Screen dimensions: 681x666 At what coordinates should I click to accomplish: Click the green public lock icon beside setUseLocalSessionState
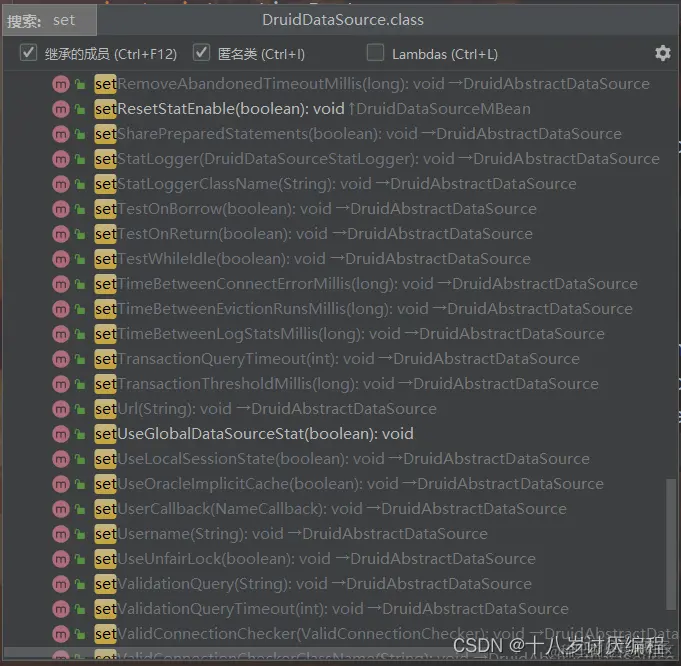pyautogui.click(x=80, y=459)
